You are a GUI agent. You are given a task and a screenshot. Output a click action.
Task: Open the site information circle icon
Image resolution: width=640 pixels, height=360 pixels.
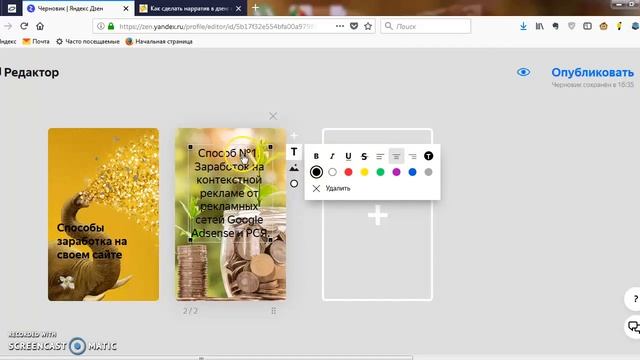pos(100,26)
